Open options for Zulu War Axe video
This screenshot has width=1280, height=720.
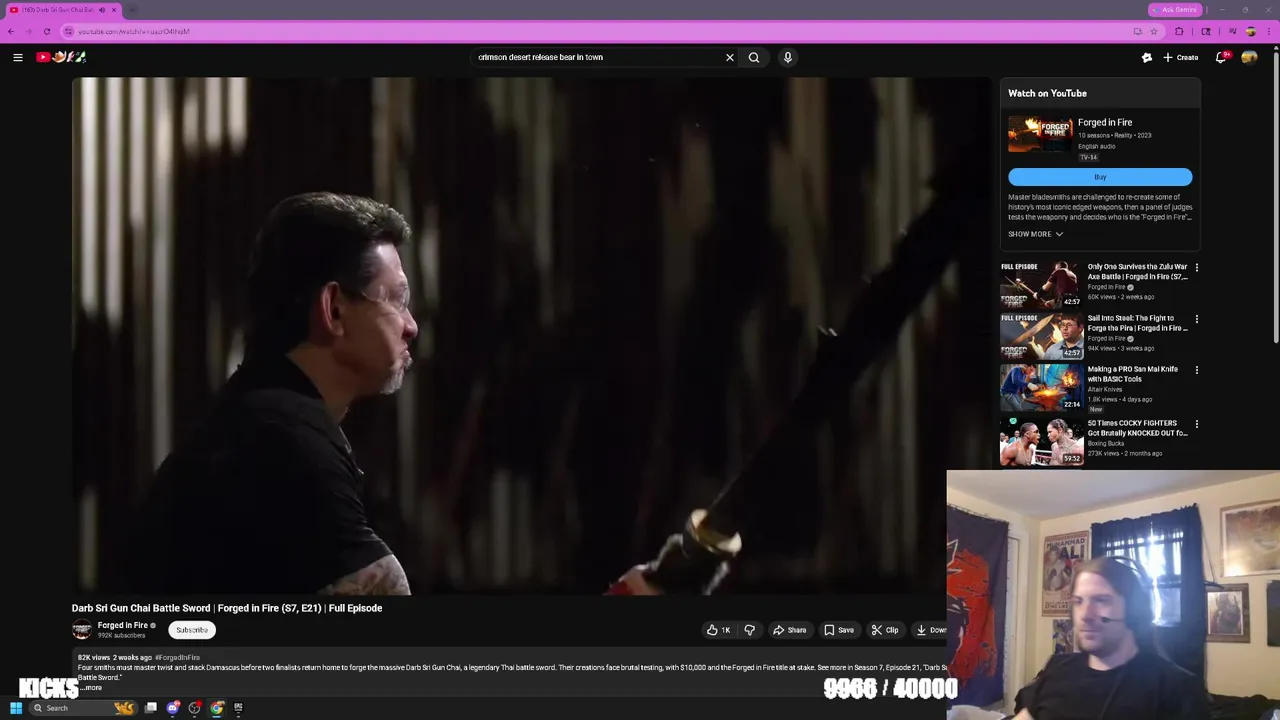click(x=1196, y=268)
